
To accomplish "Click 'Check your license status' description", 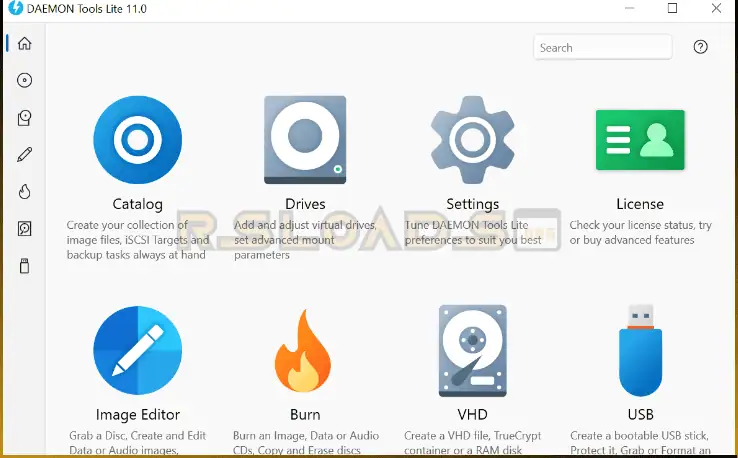I will pos(632,225).
